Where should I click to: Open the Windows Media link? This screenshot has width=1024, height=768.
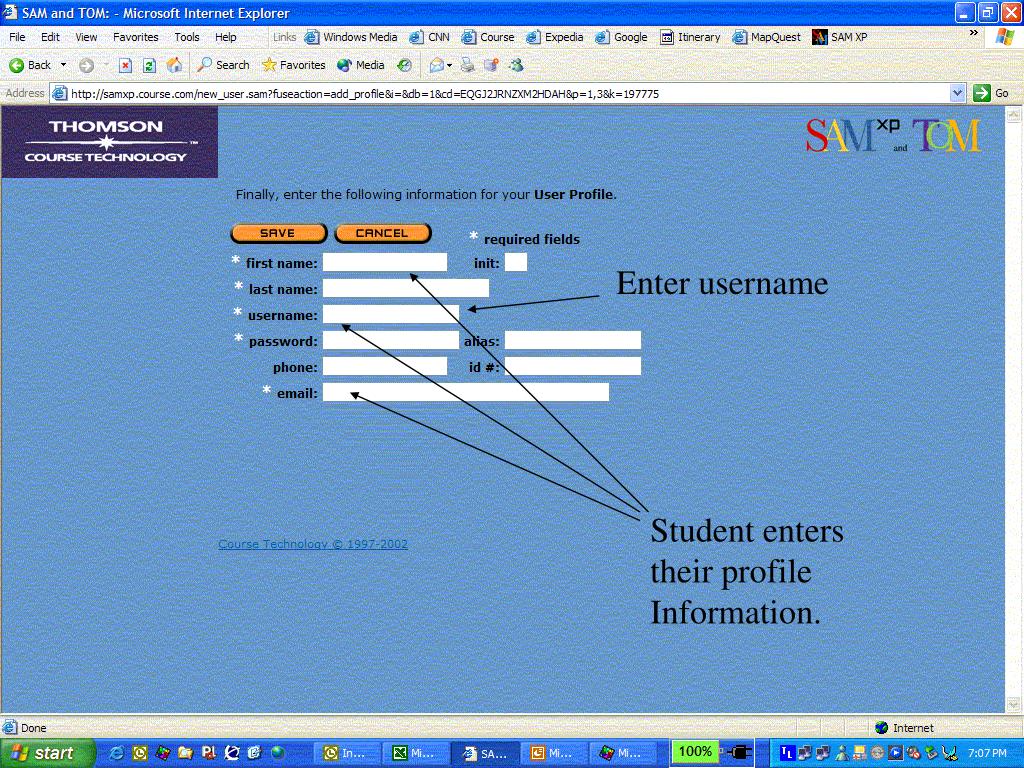pyautogui.click(x=351, y=37)
